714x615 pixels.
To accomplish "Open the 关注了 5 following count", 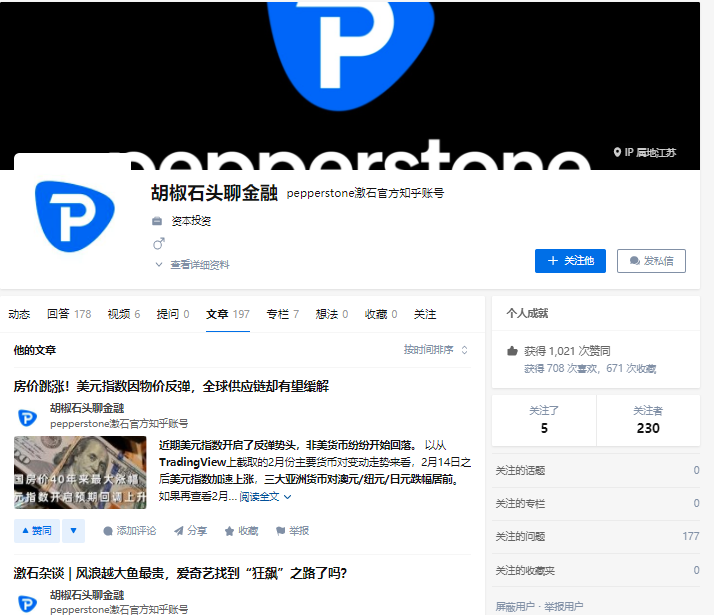I will coord(544,420).
